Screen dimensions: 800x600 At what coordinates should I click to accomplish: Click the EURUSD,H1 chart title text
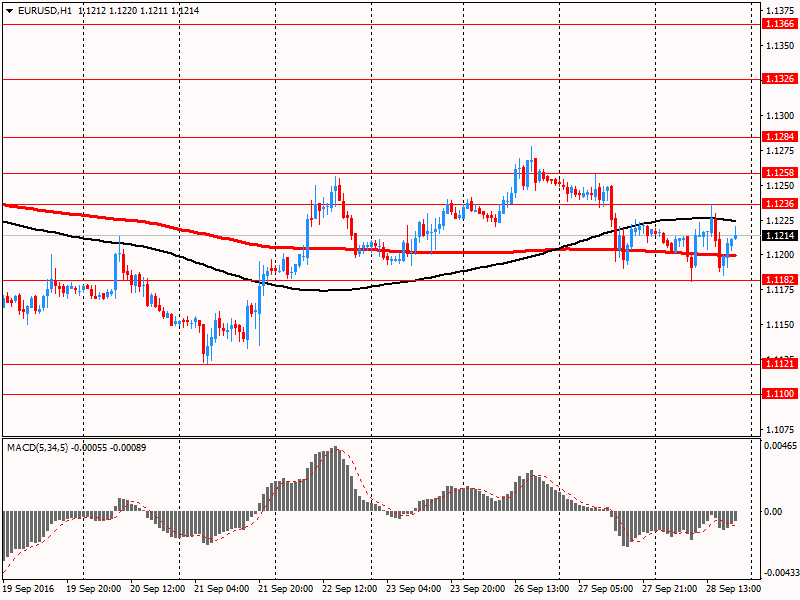(x=44, y=11)
